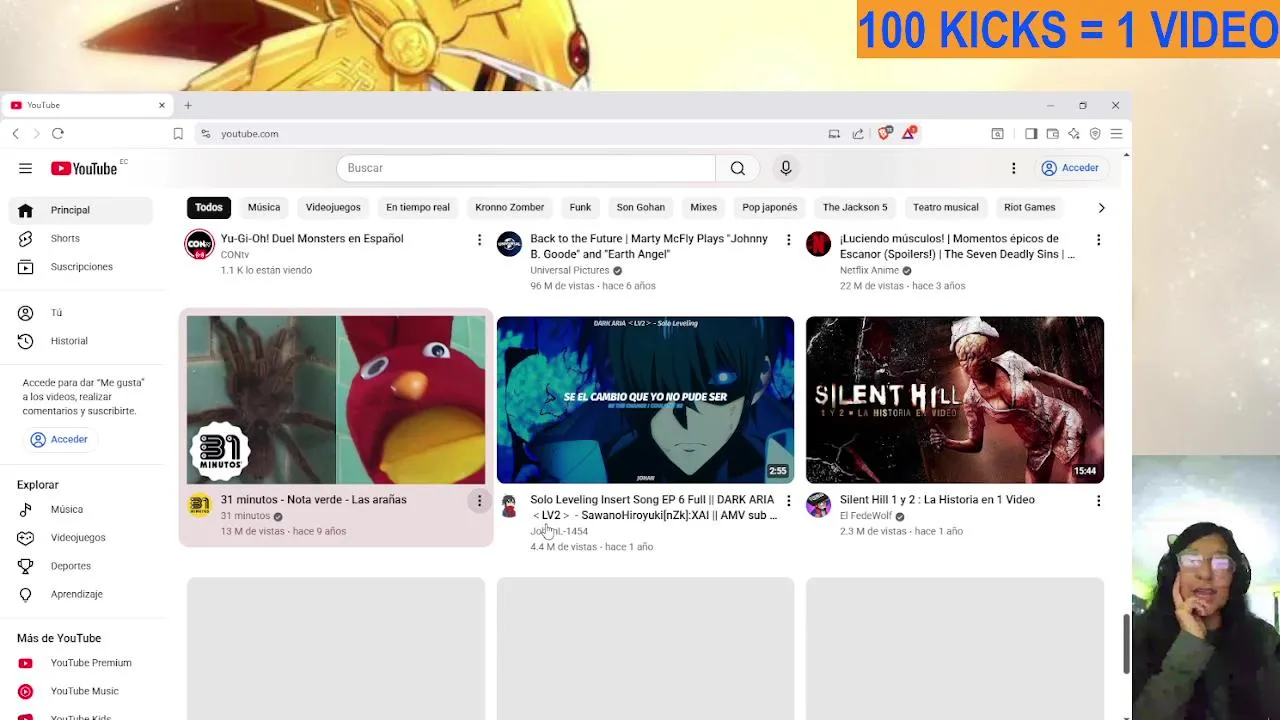Viewport: 1280px width, 720px height.
Task: Click the Universal Pictures channel avatar
Action: pyautogui.click(x=509, y=244)
